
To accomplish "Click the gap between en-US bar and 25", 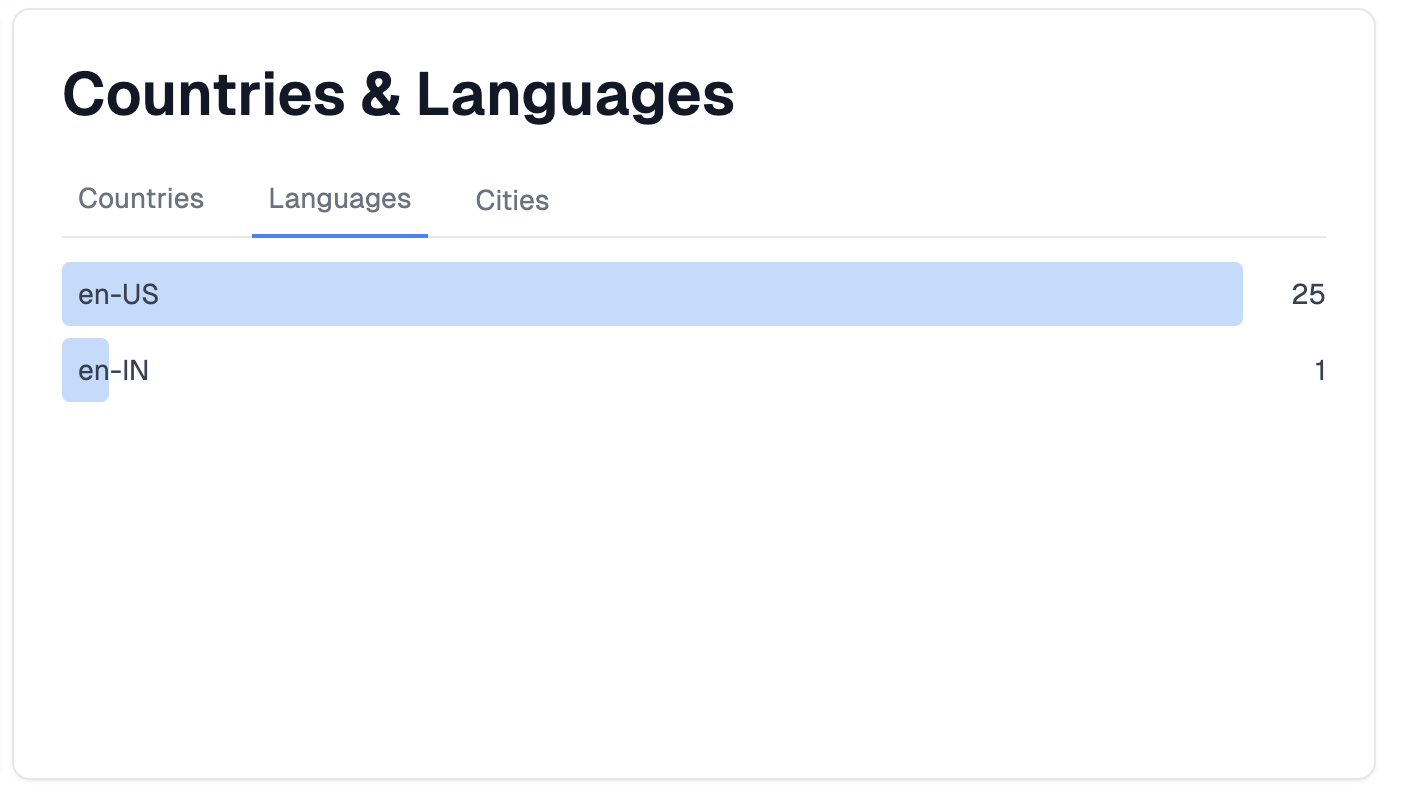I will point(1267,294).
